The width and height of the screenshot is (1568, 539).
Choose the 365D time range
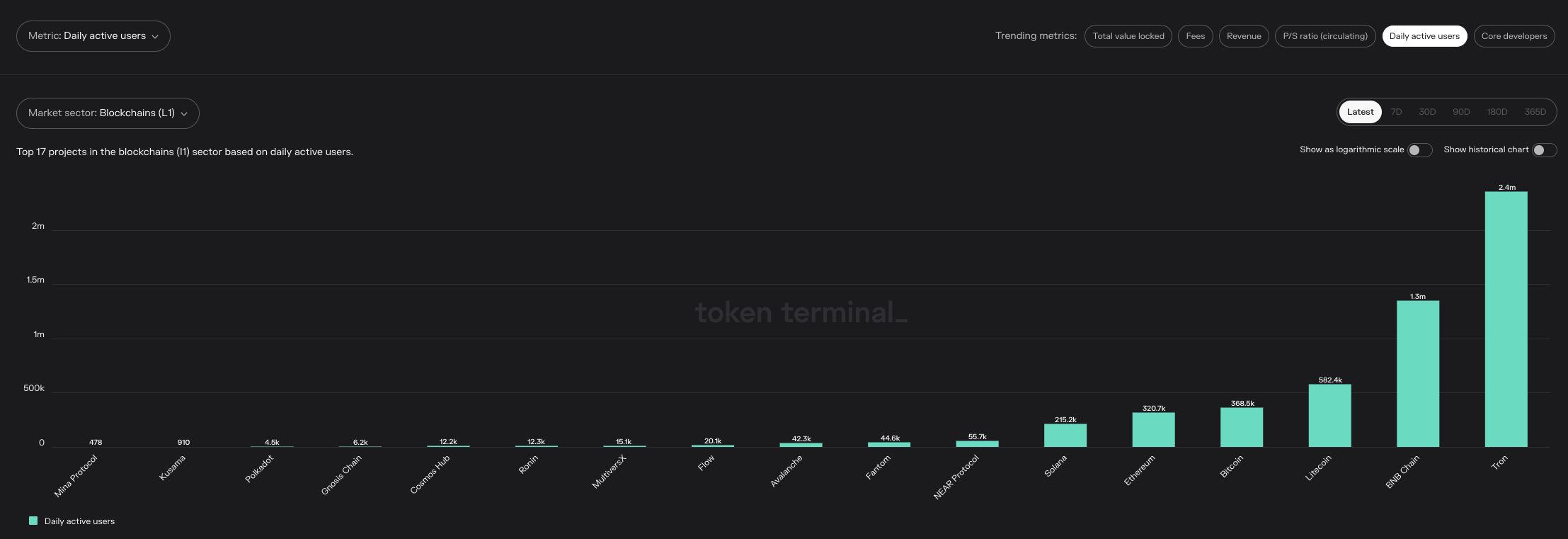tap(1535, 112)
